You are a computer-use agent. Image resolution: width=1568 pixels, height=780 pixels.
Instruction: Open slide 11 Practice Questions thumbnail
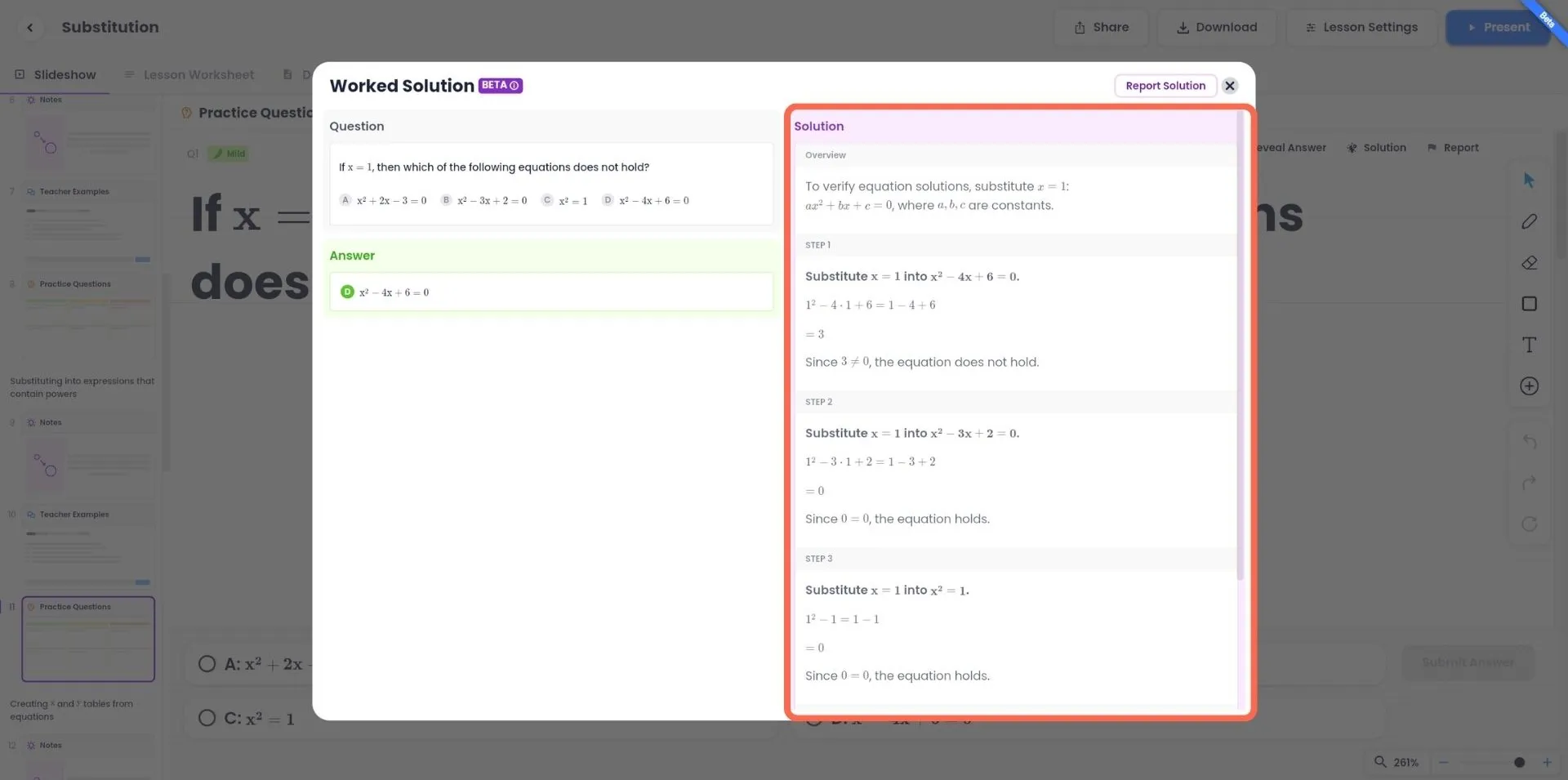[x=88, y=639]
